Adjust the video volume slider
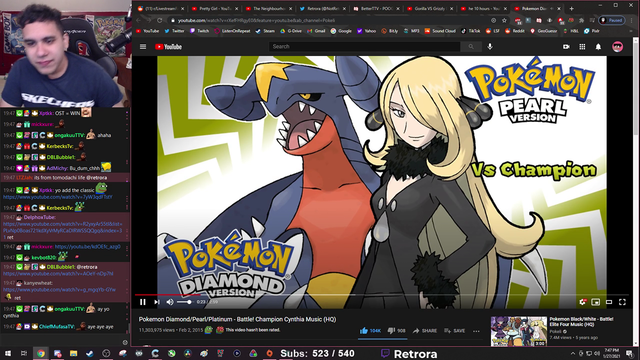The width and height of the screenshot is (640, 360). click(184, 302)
